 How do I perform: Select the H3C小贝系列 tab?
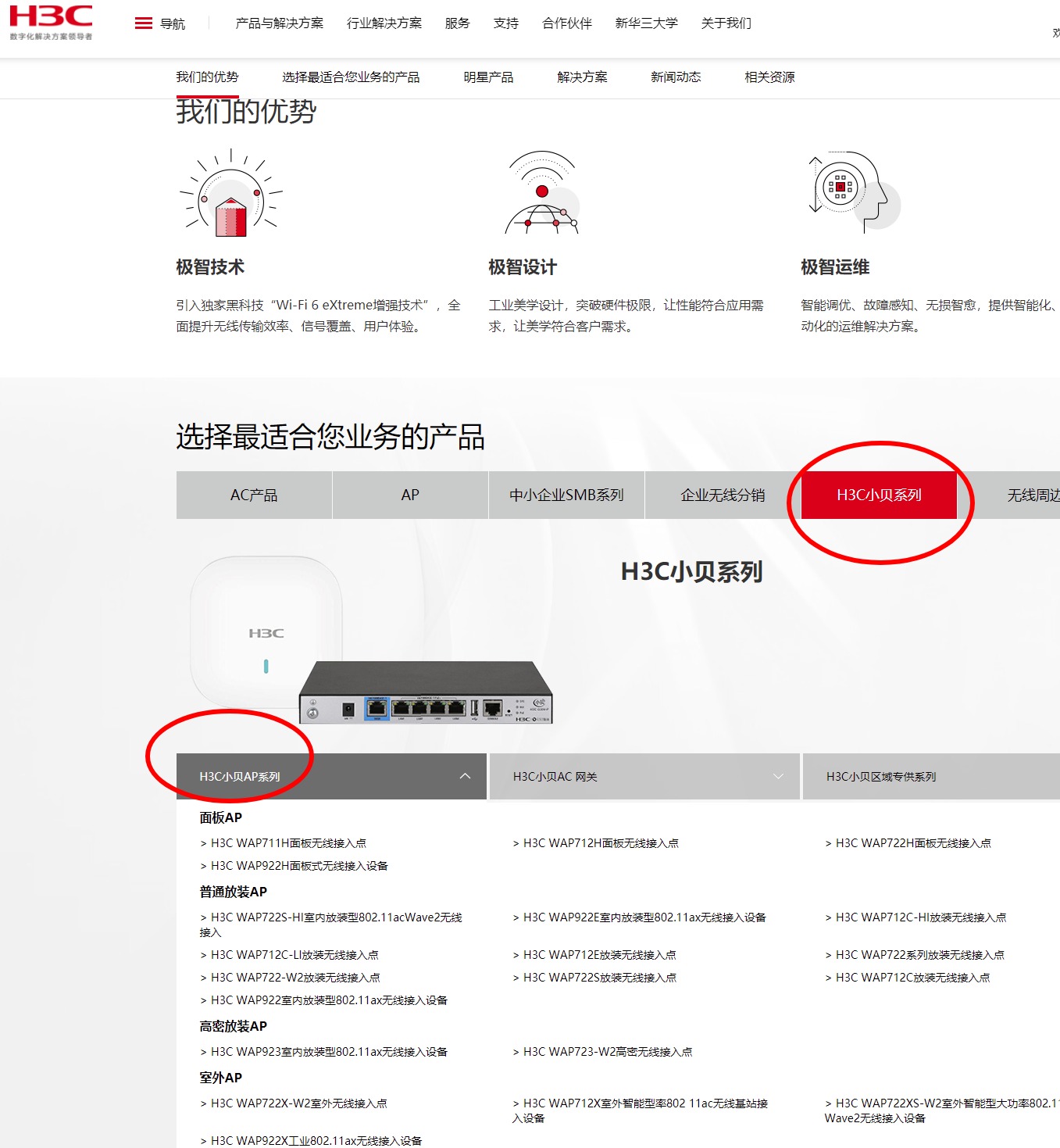click(x=879, y=495)
